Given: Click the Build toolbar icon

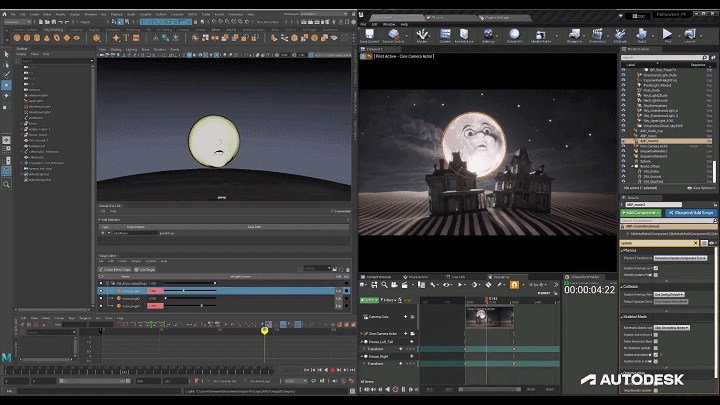Looking at the screenshot, I should [x=642, y=34].
